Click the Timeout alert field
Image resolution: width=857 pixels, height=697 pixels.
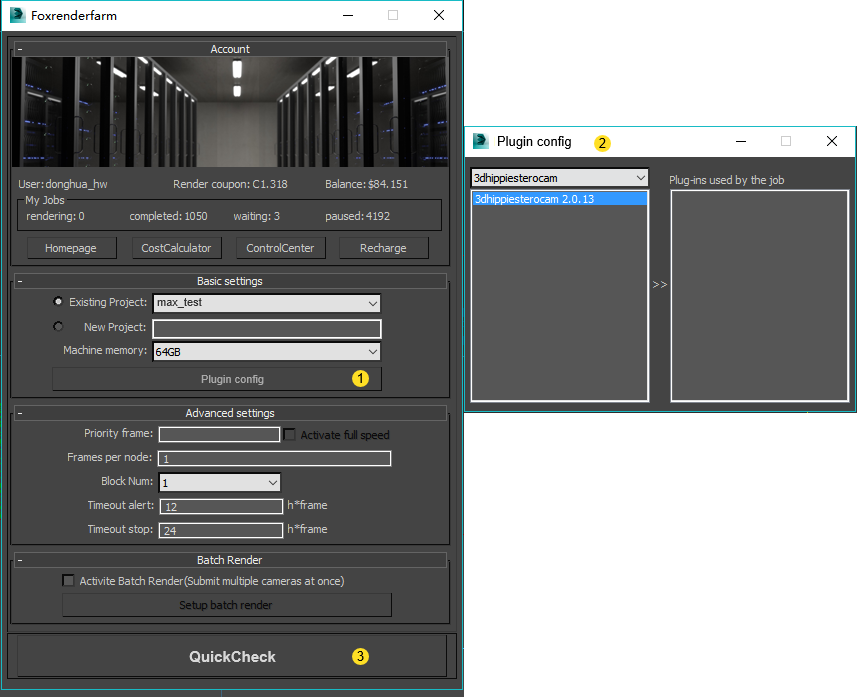[x=221, y=506]
